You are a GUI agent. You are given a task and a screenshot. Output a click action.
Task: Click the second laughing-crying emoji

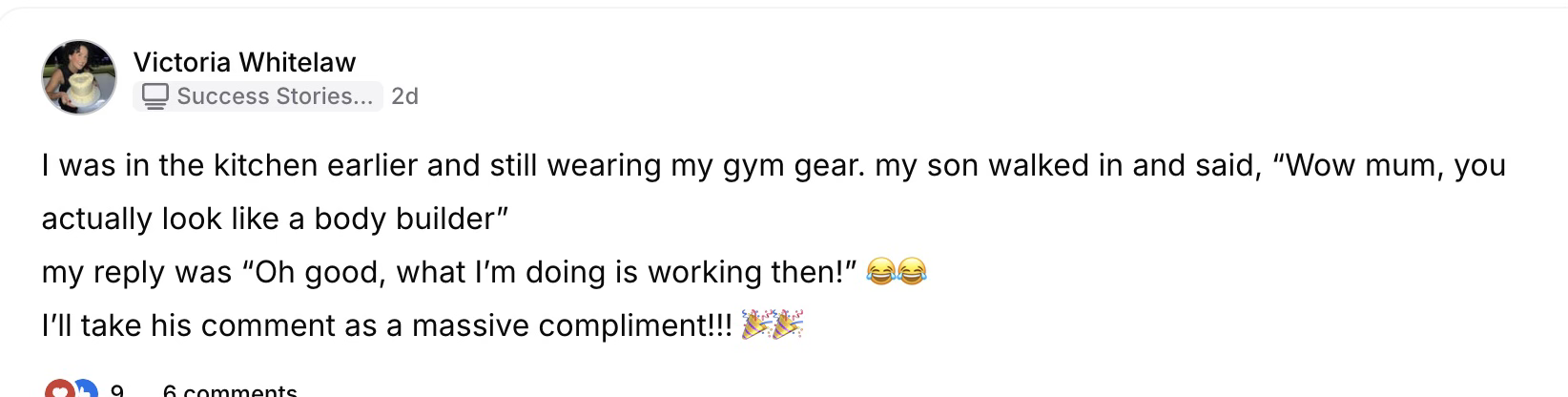coord(912,272)
